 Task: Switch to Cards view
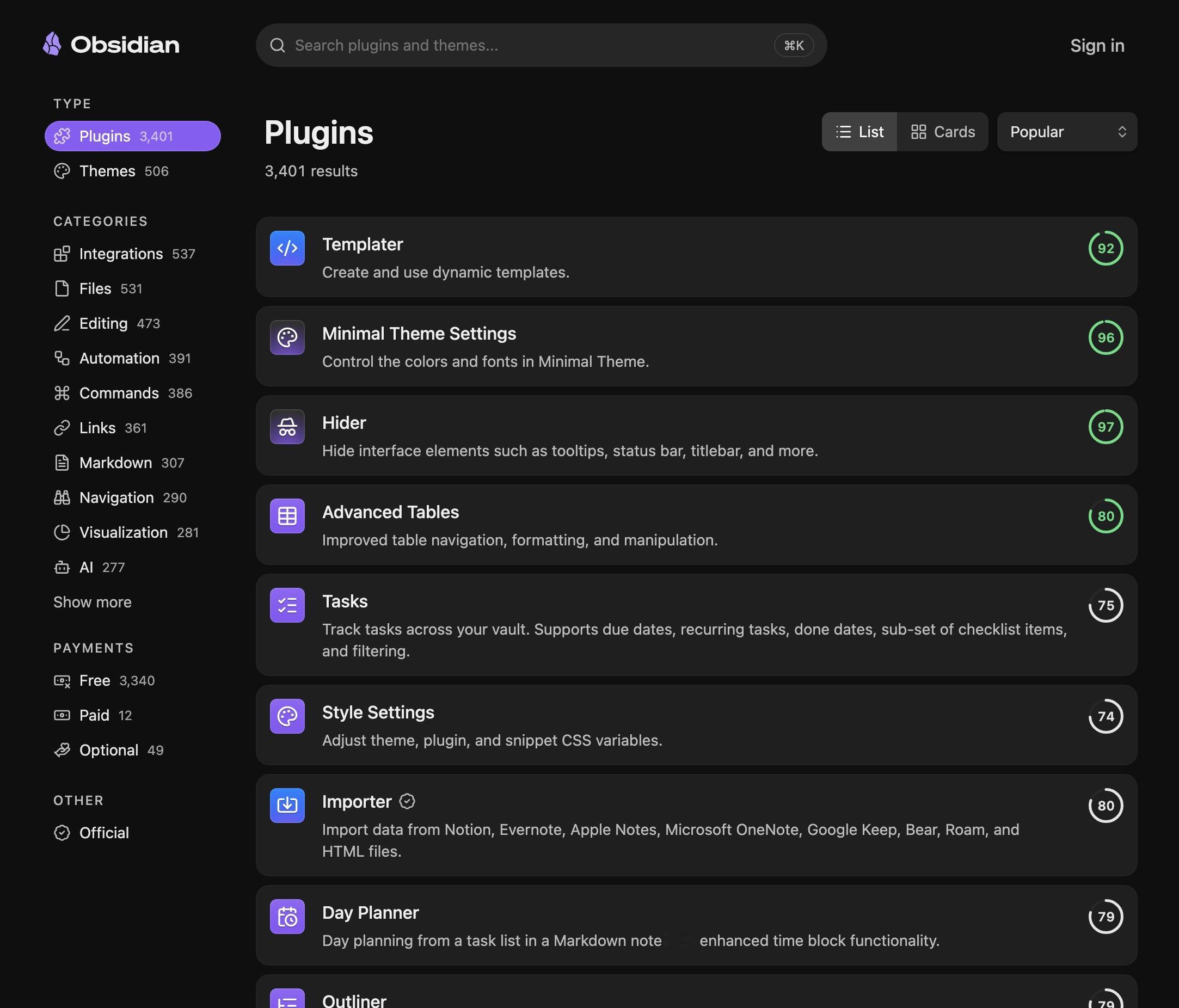tap(943, 132)
